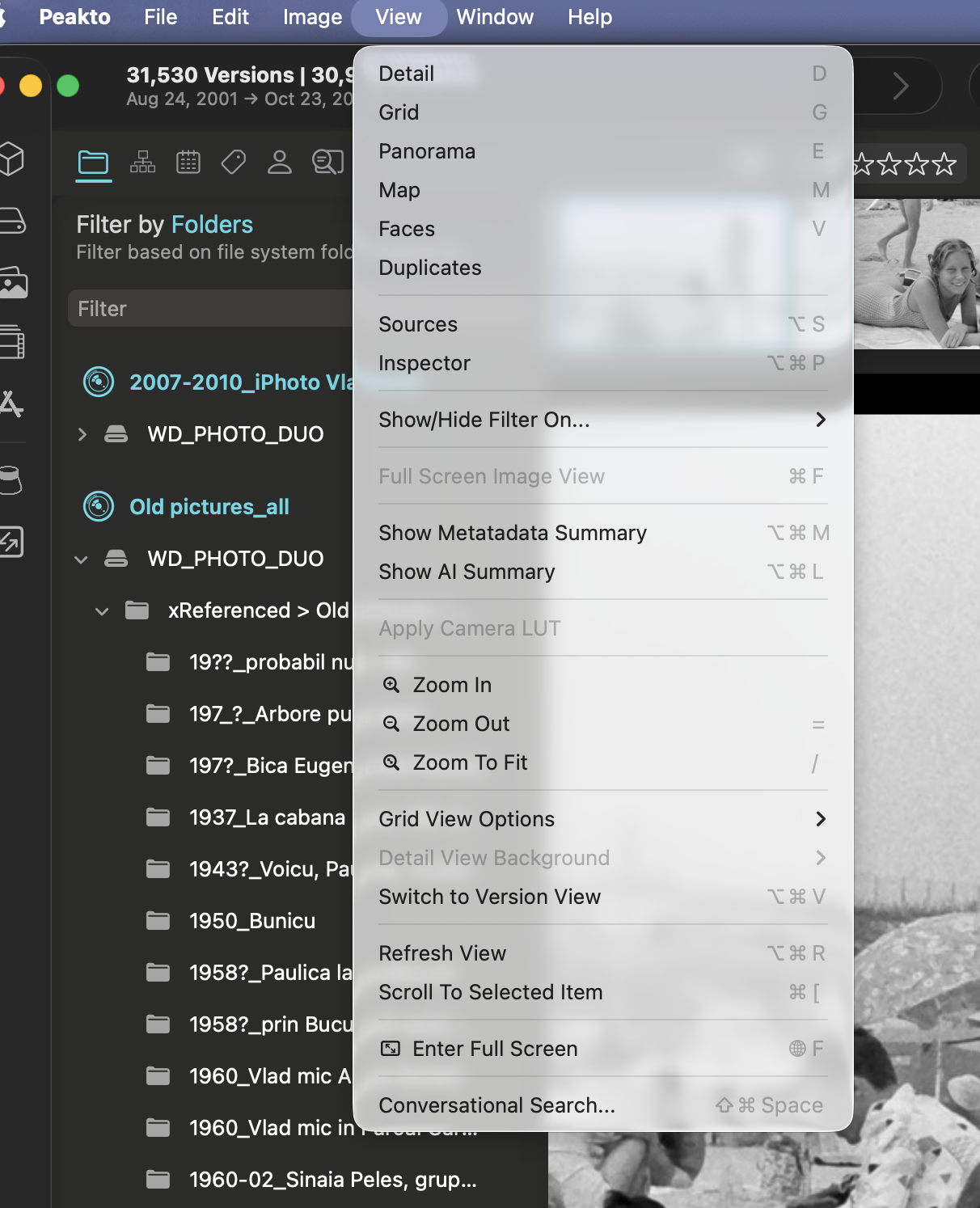Select the tag keywords filter icon
Screen dimensions: 980x1208
point(234,163)
